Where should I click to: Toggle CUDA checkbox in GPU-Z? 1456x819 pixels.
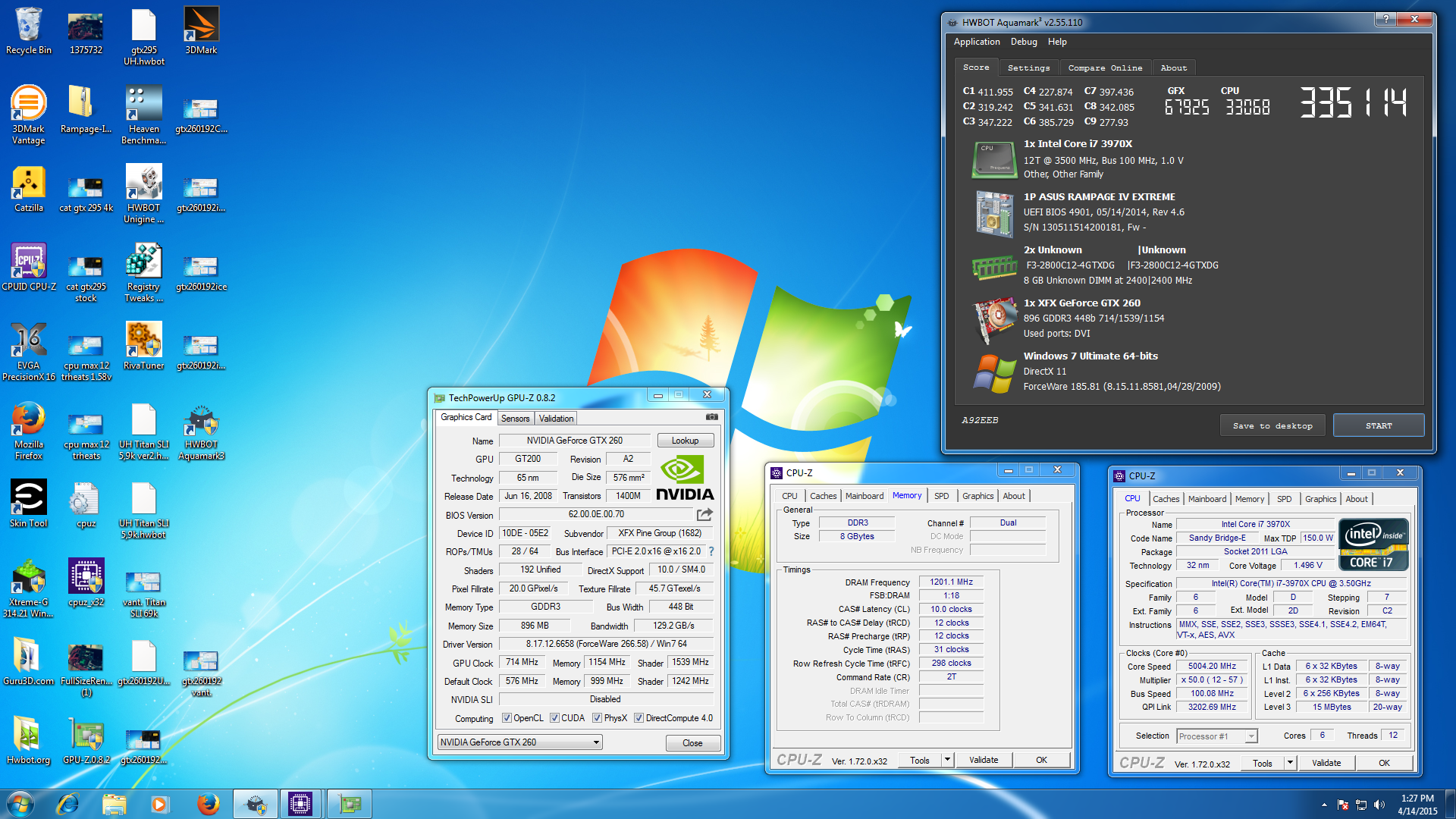click(554, 718)
